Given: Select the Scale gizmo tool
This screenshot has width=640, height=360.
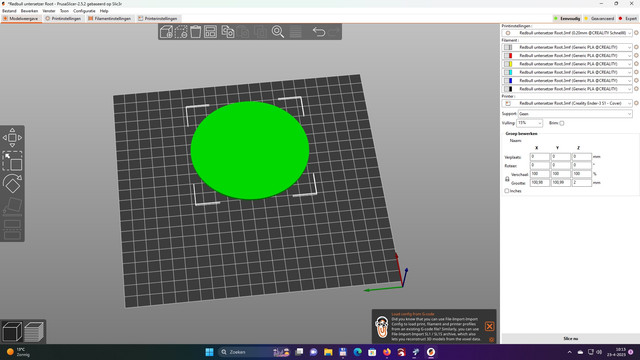Looking at the screenshot, I should click(12, 161).
